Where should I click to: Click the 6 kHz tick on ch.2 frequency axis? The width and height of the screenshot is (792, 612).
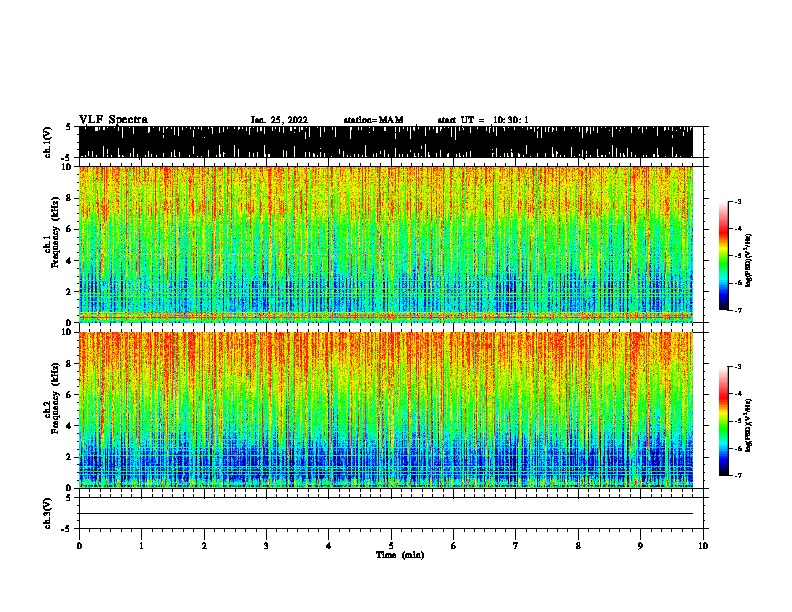[69, 394]
